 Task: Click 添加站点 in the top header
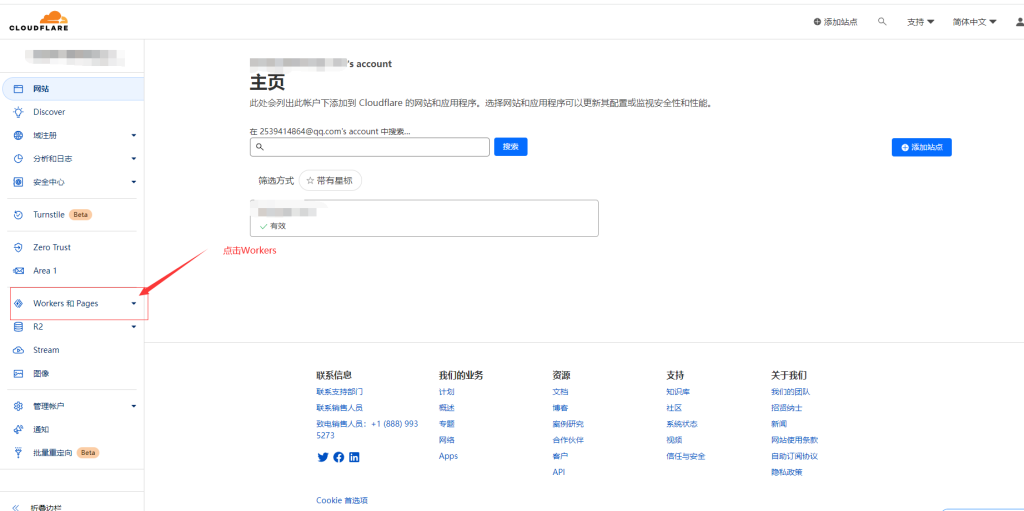point(835,22)
